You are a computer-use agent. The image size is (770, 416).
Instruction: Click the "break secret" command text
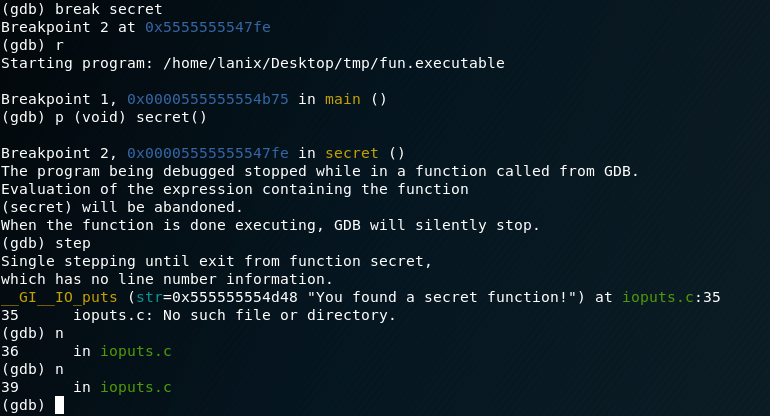(109, 9)
